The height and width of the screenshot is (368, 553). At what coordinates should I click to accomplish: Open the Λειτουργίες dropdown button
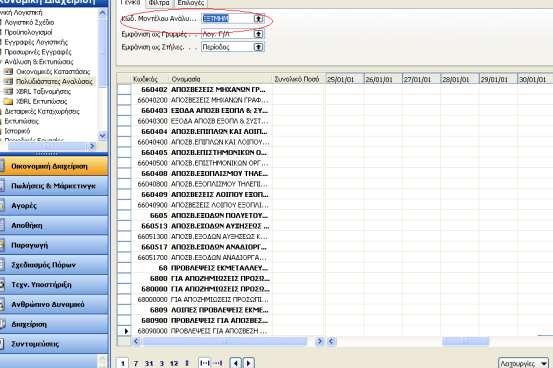point(523,363)
